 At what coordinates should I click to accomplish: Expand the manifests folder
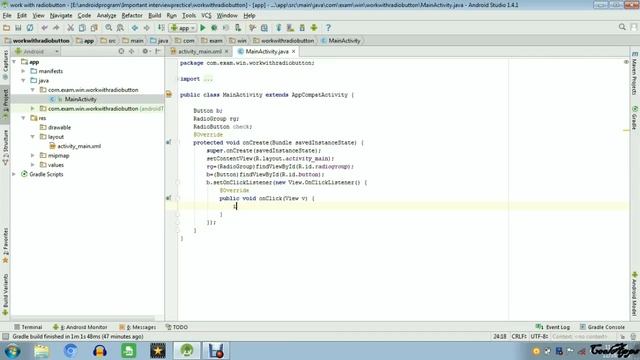(24, 71)
